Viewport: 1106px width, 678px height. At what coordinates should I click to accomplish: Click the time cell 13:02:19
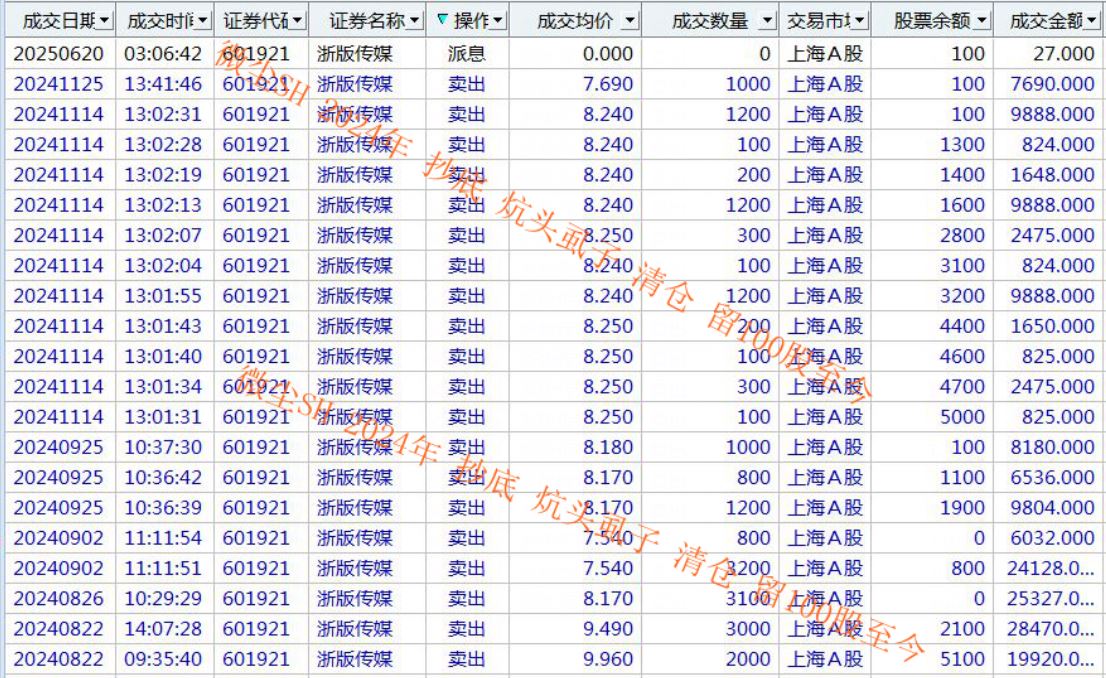point(163,175)
